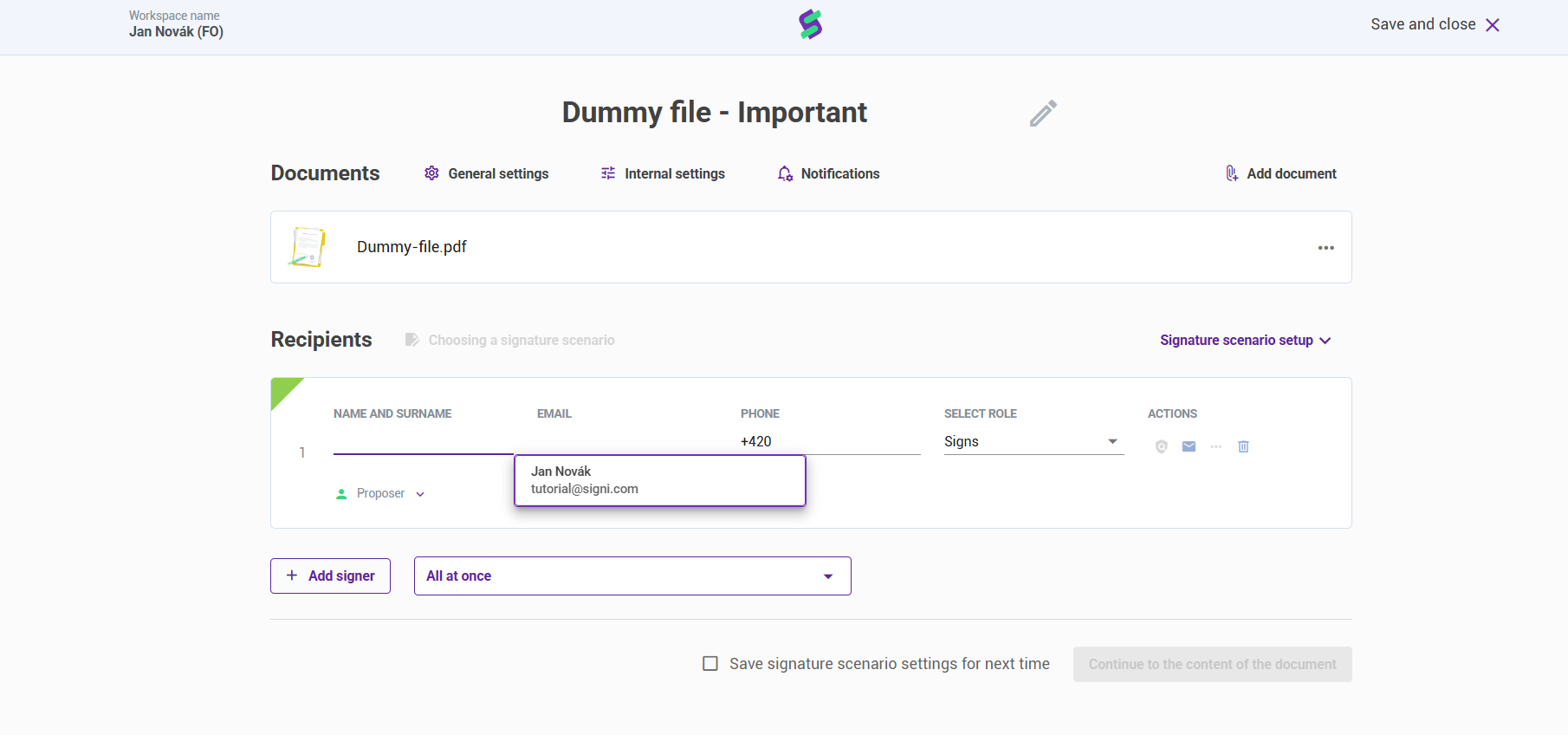
Task: Click Save and close
Action: coord(1435,25)
